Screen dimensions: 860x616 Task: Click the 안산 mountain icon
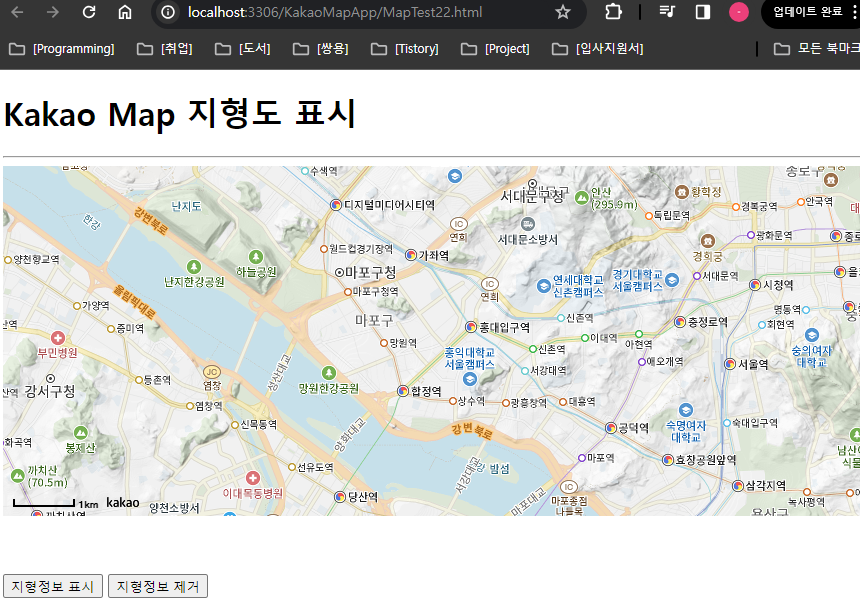pos(581,198)
